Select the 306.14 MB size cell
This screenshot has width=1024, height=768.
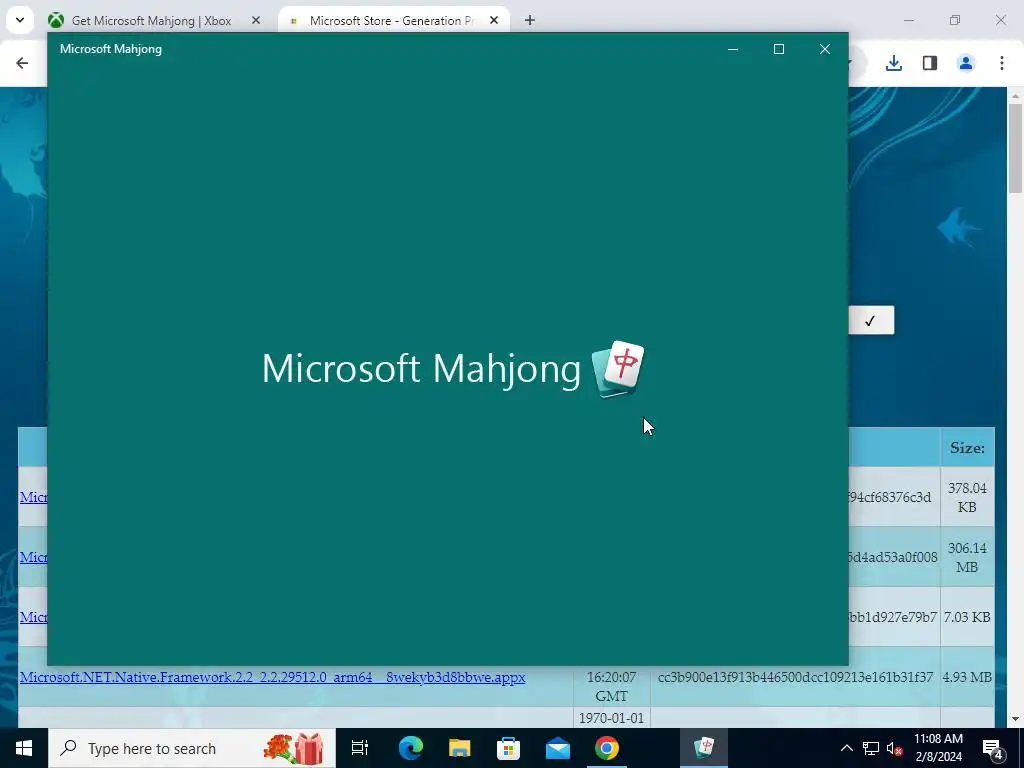[967, 557]
